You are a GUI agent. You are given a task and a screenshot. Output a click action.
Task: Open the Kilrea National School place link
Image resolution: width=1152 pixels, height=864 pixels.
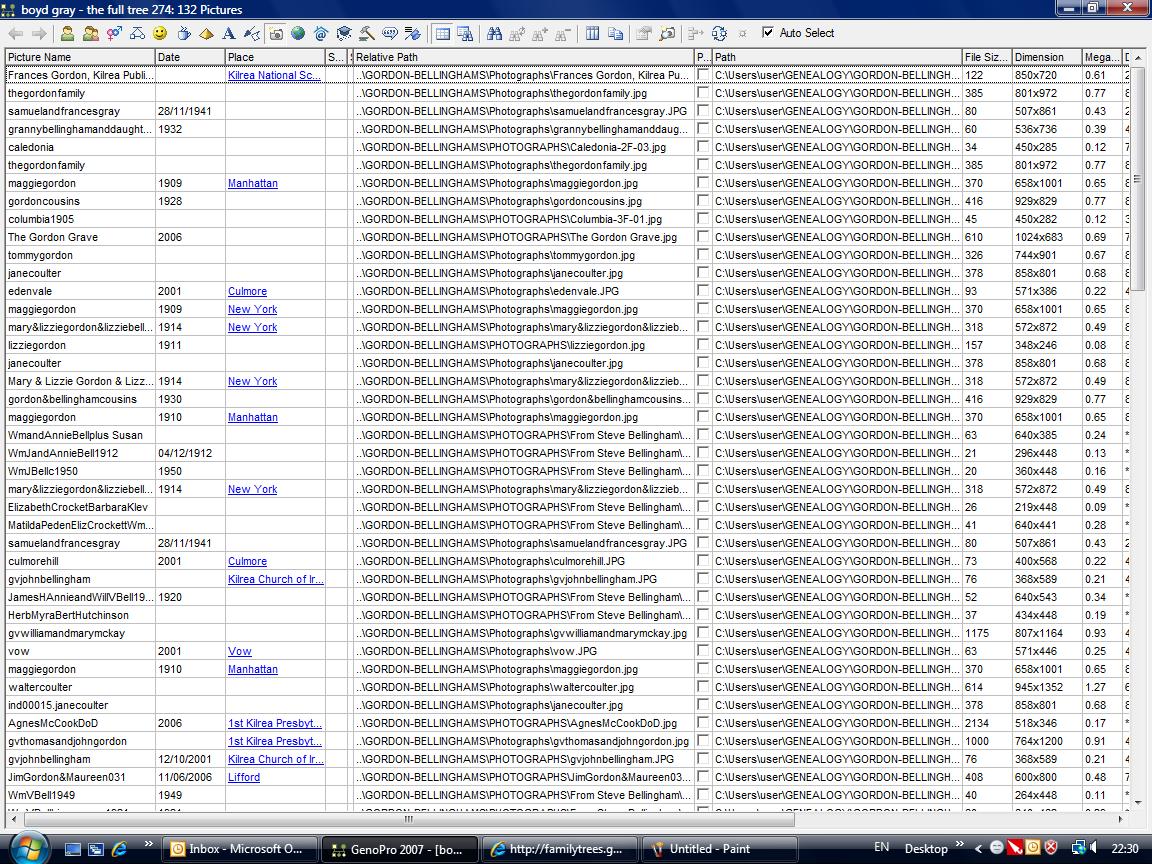[x=274, y=75]
